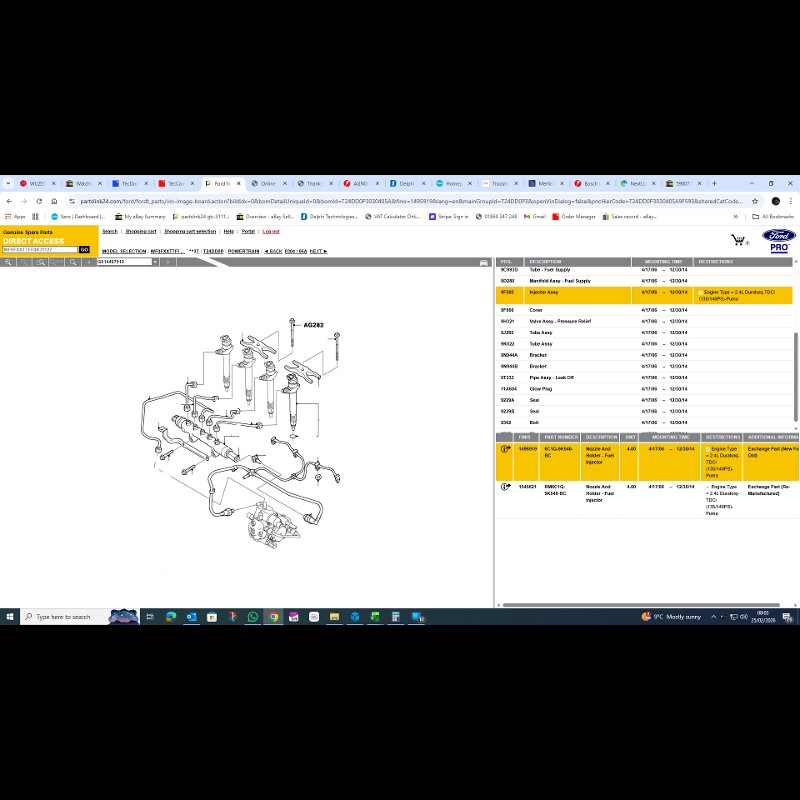Click the previous illustration arrow in diagram toolbar

click(88, 262)
